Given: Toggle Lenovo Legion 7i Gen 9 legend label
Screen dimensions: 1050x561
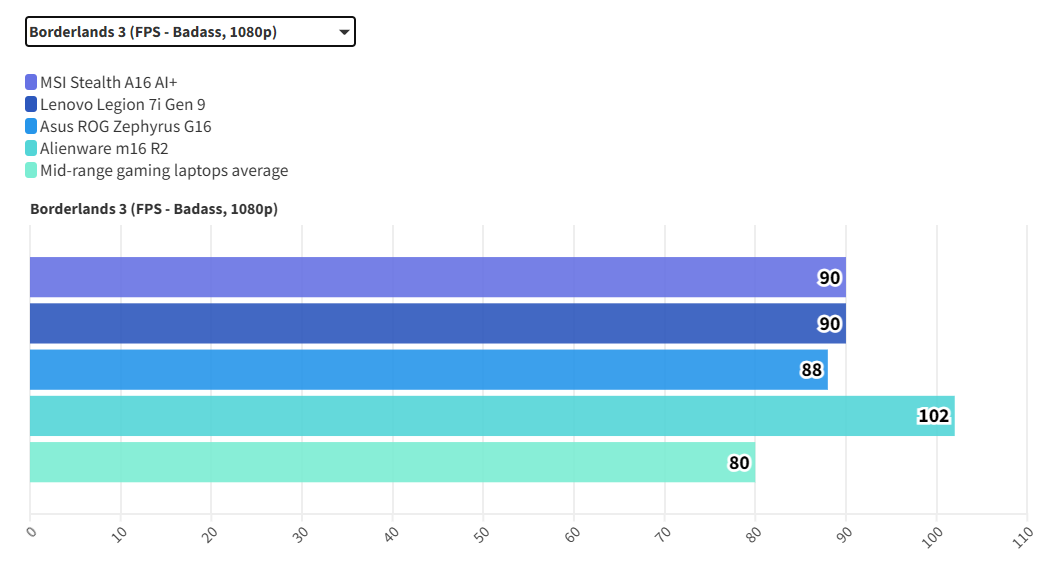Looking at the screenshot, I should (123, 104).
